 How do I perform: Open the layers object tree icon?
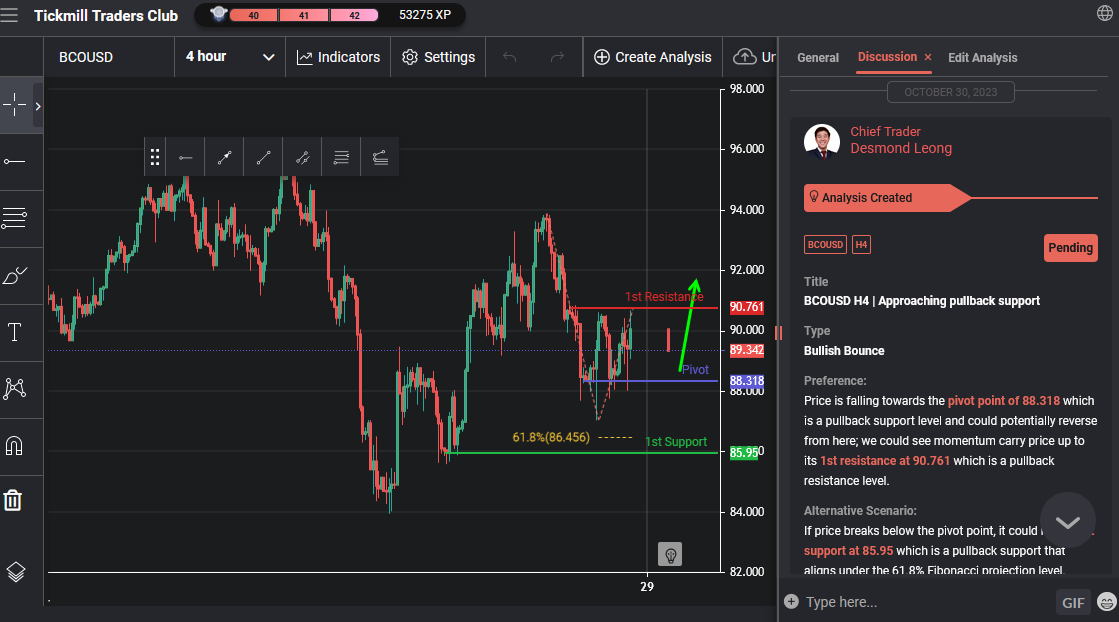(16, 572)
